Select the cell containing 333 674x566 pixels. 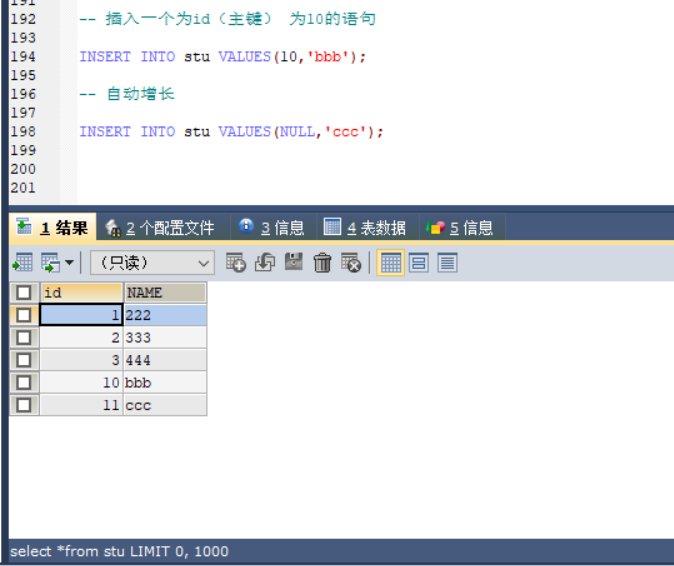[x=165, y=337]
